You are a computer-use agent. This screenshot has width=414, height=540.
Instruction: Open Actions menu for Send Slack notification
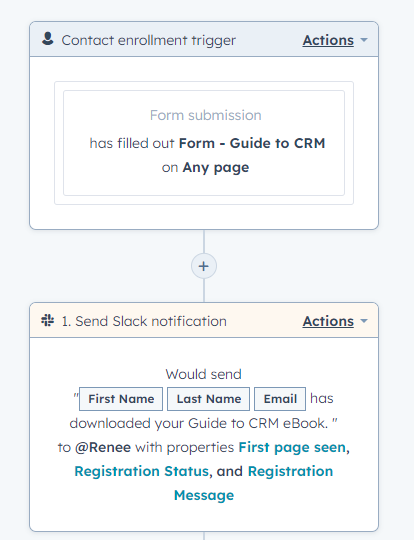pos(328,321)
